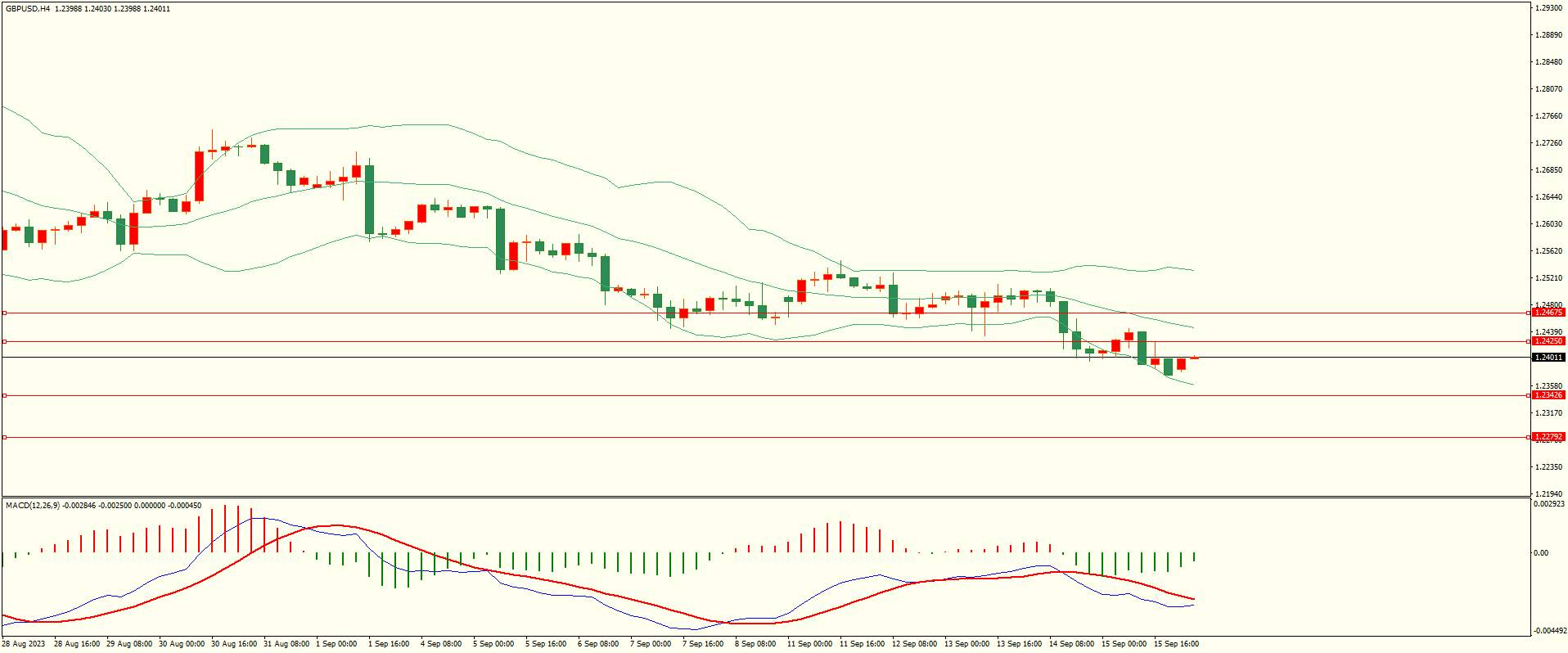Click the 15 Sep 16:00 time label
Image resolution: width=1568 pixels, height=653 pixels.
point(1176,644)
